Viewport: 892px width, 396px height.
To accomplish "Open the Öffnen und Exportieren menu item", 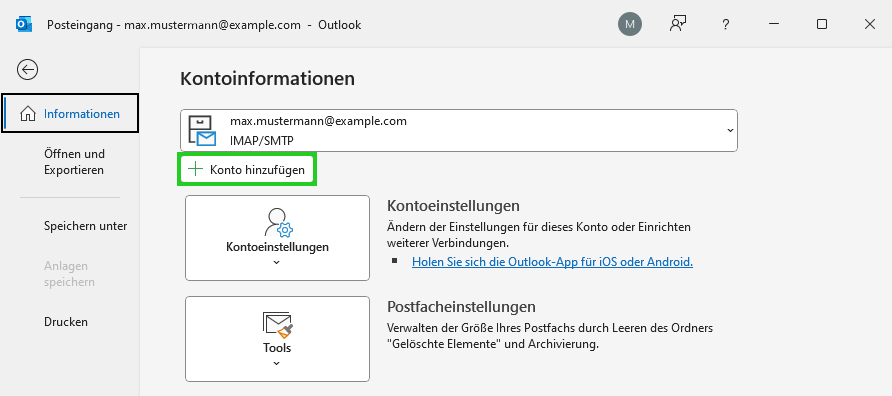I will tap(75, 162).
